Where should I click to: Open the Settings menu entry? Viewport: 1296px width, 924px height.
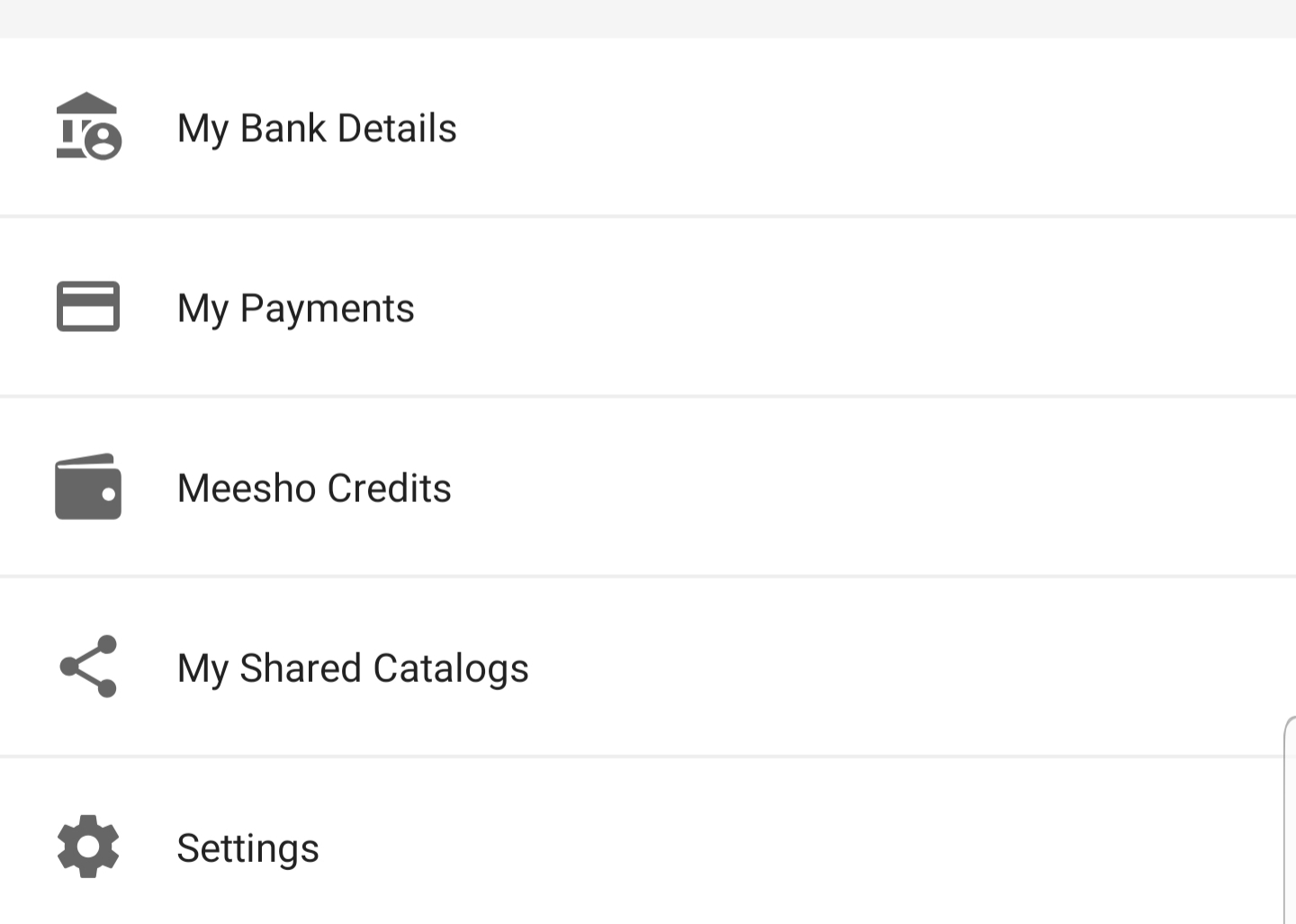[648, 848]
